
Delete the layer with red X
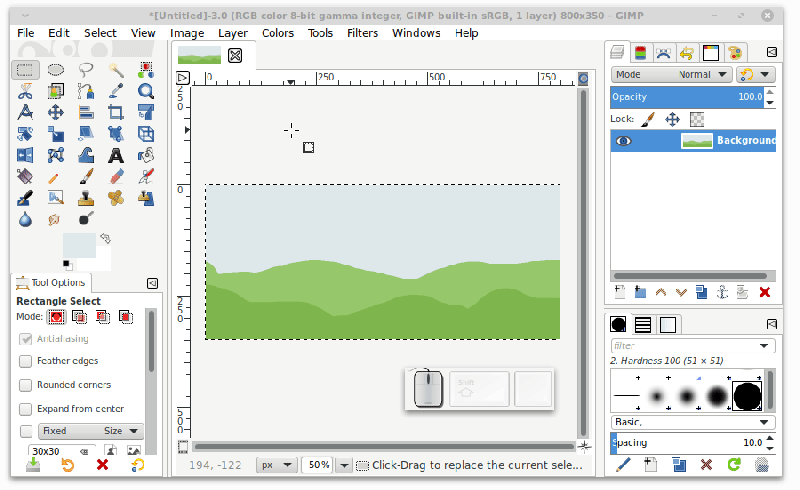point(764,292)
